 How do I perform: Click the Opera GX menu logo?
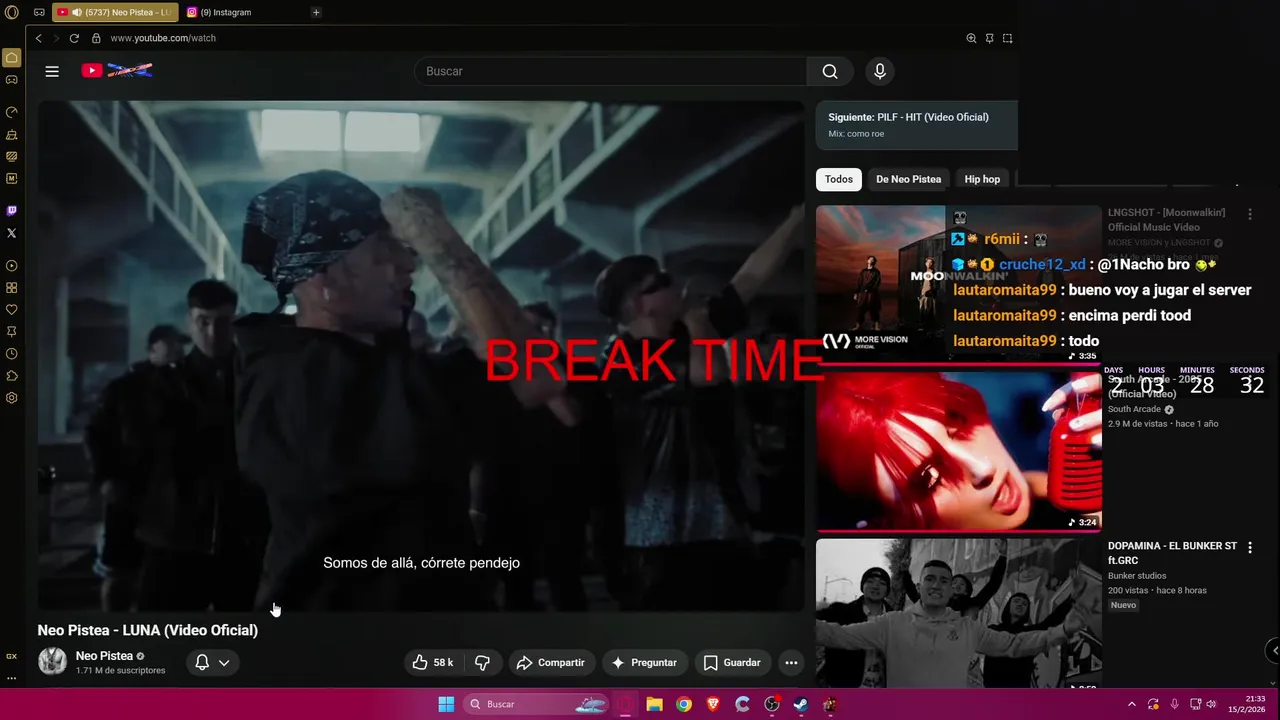click(x=11, y=13)
